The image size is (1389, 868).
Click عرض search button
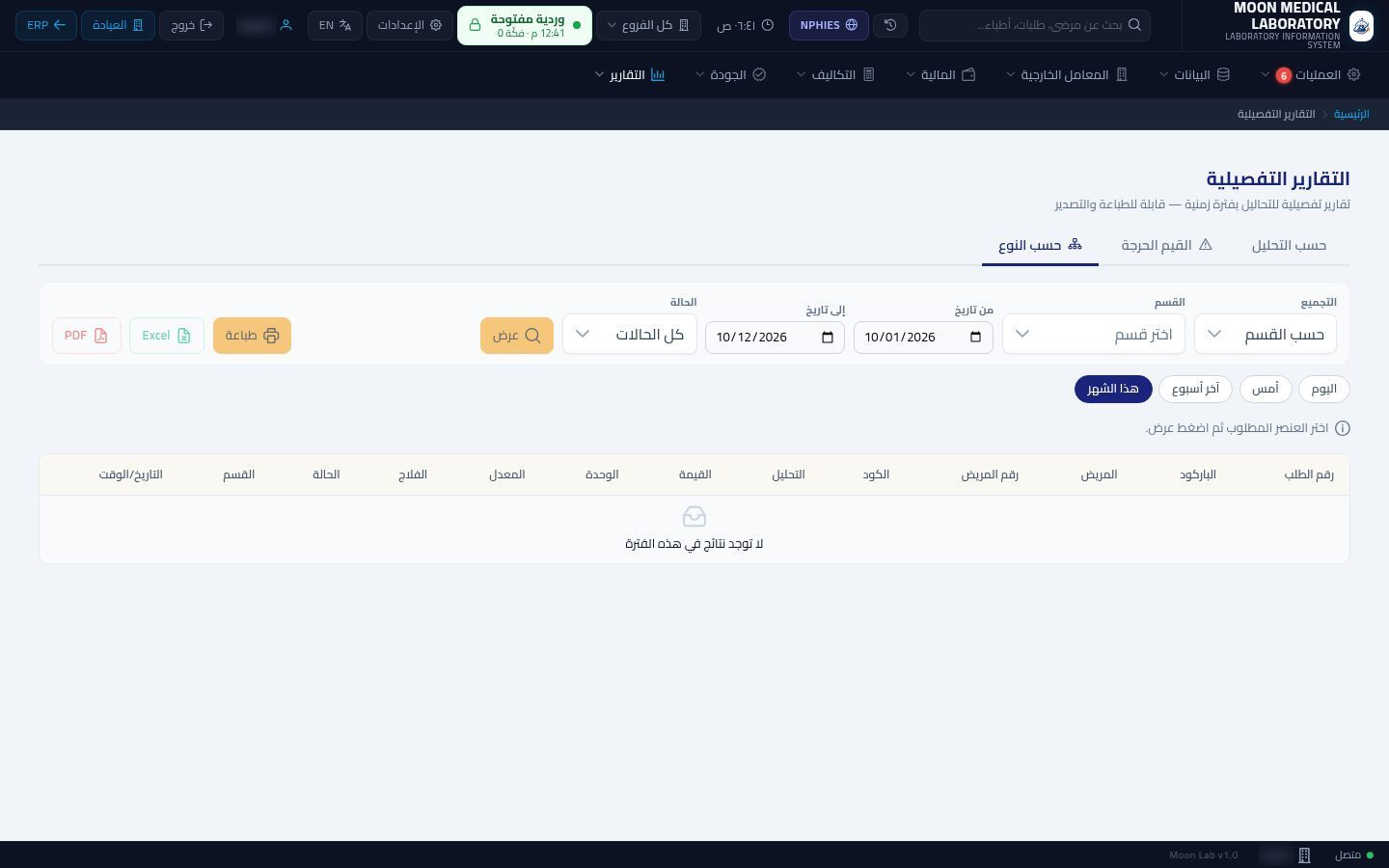(x=517, y=336)
